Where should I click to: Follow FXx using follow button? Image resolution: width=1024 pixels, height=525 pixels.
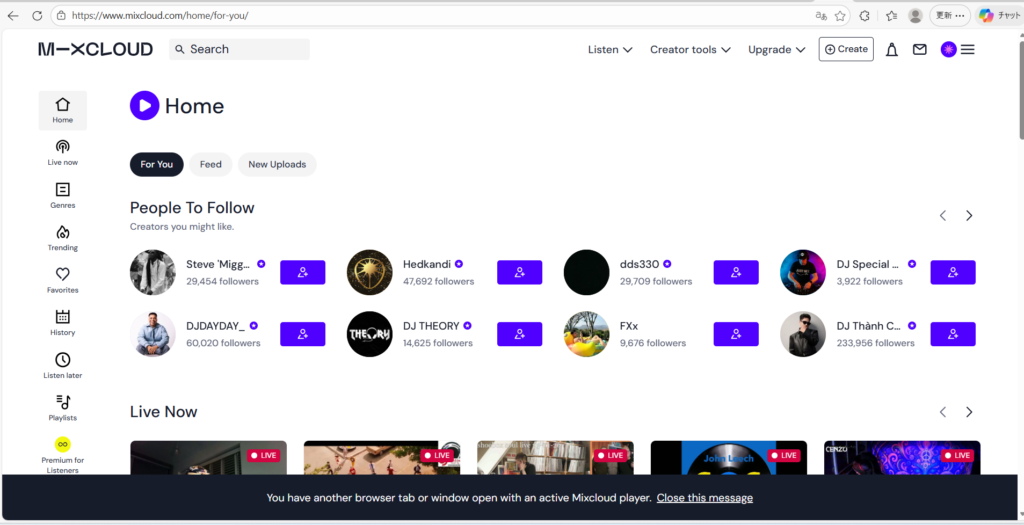point(736,334)
